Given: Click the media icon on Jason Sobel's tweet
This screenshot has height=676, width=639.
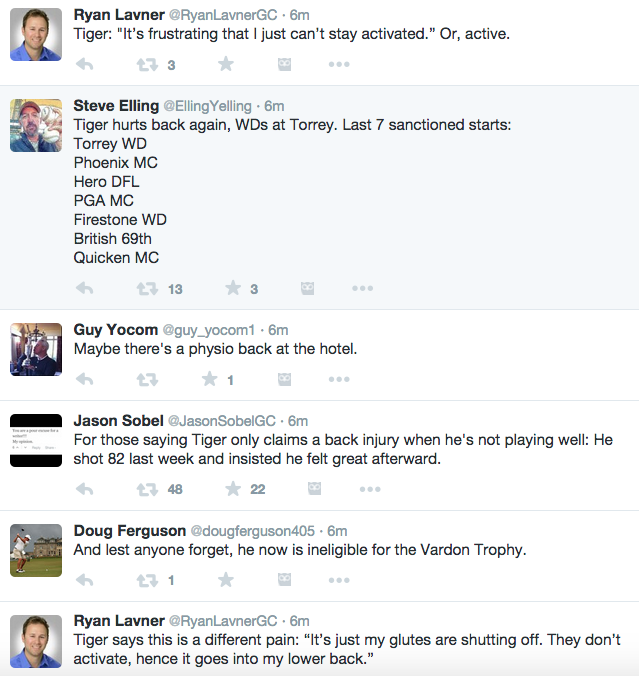Looking at the screenshot, I should point(315,489).
